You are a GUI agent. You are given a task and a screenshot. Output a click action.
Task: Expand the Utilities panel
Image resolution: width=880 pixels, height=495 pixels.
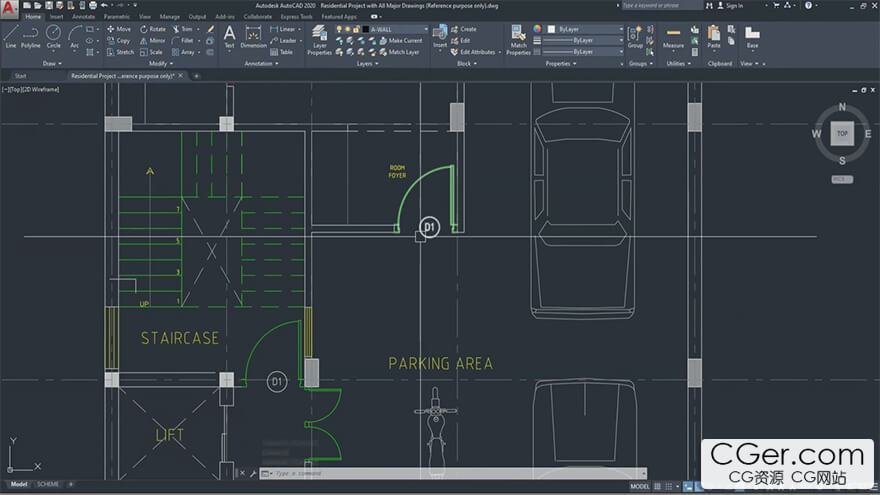(679, 64)
